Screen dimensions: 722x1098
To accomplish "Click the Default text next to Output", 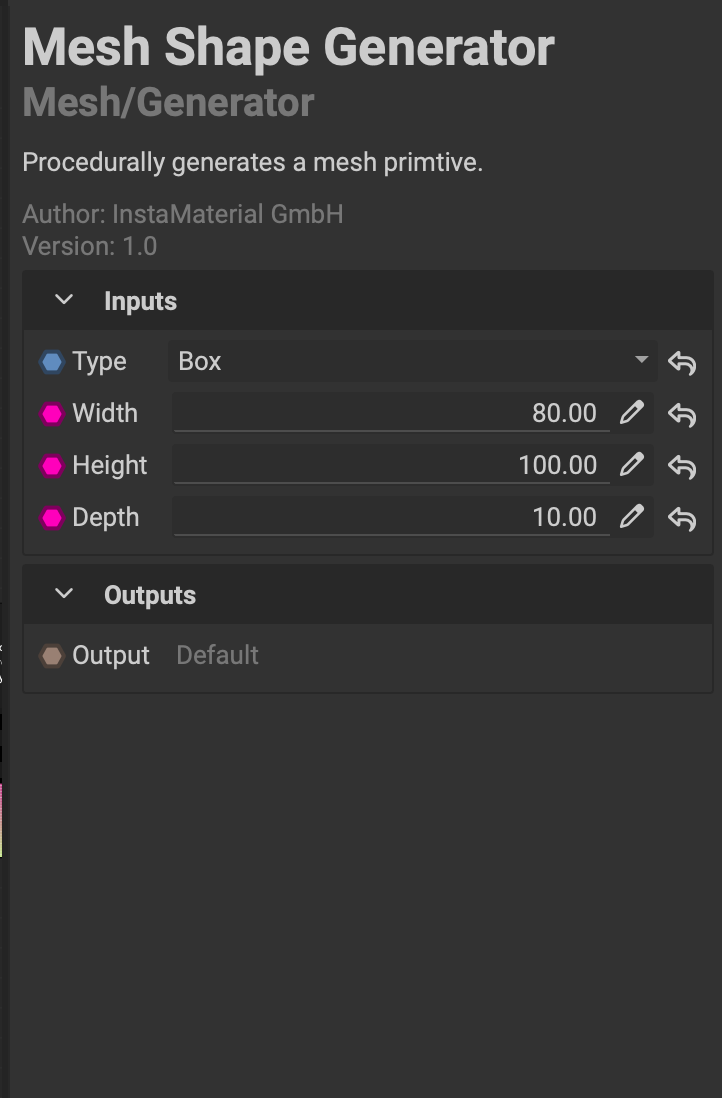I will point(217,655).
